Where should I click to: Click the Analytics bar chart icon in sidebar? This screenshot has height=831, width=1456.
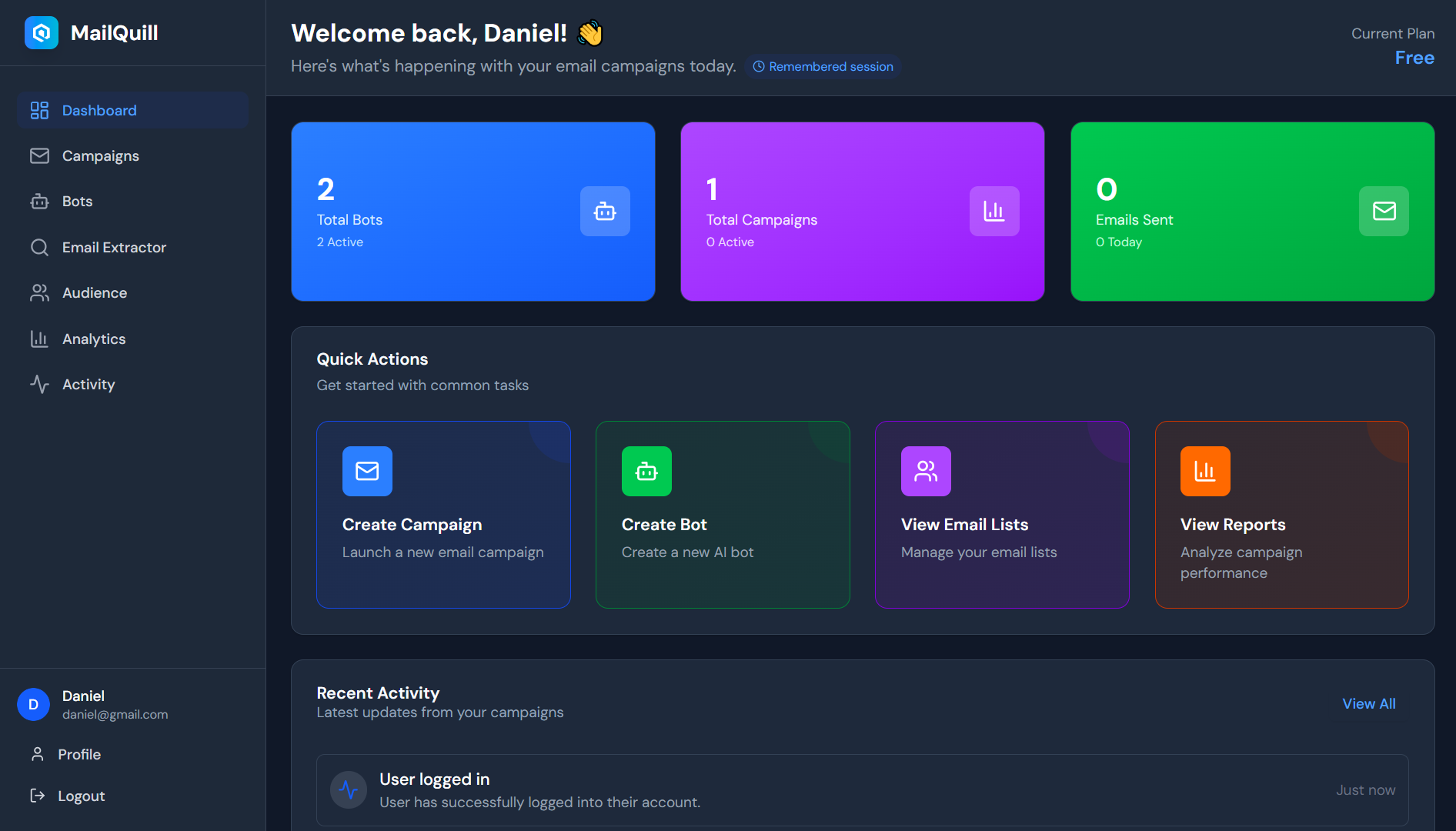(x=39, y=339)
